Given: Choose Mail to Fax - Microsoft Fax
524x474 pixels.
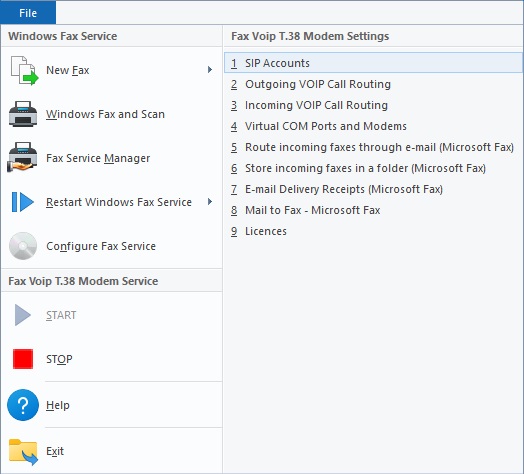Looking at the screenshot, I should (x=373, y=211).
